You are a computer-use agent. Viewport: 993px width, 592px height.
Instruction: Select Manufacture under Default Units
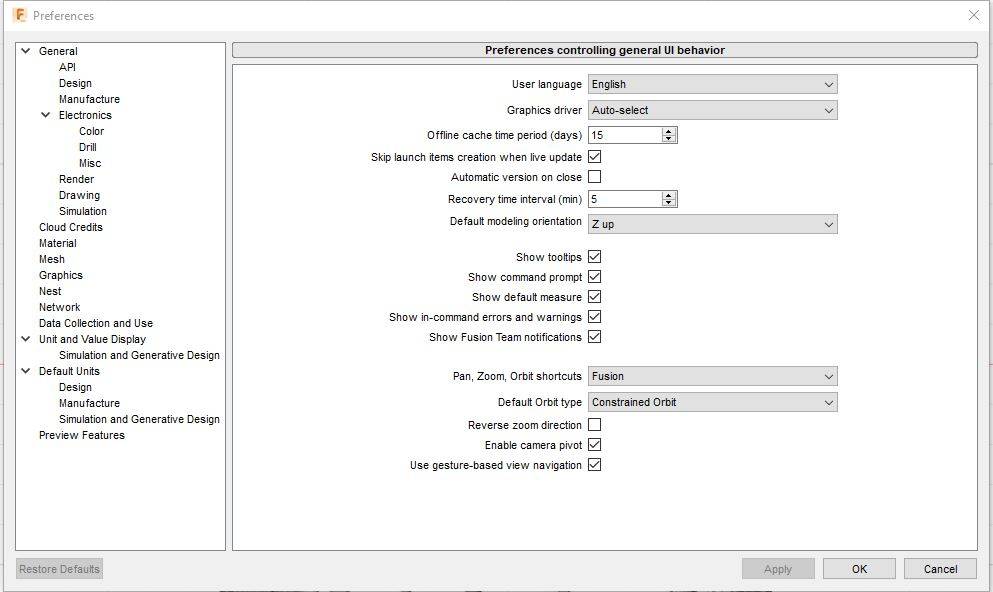coord(89,403)
